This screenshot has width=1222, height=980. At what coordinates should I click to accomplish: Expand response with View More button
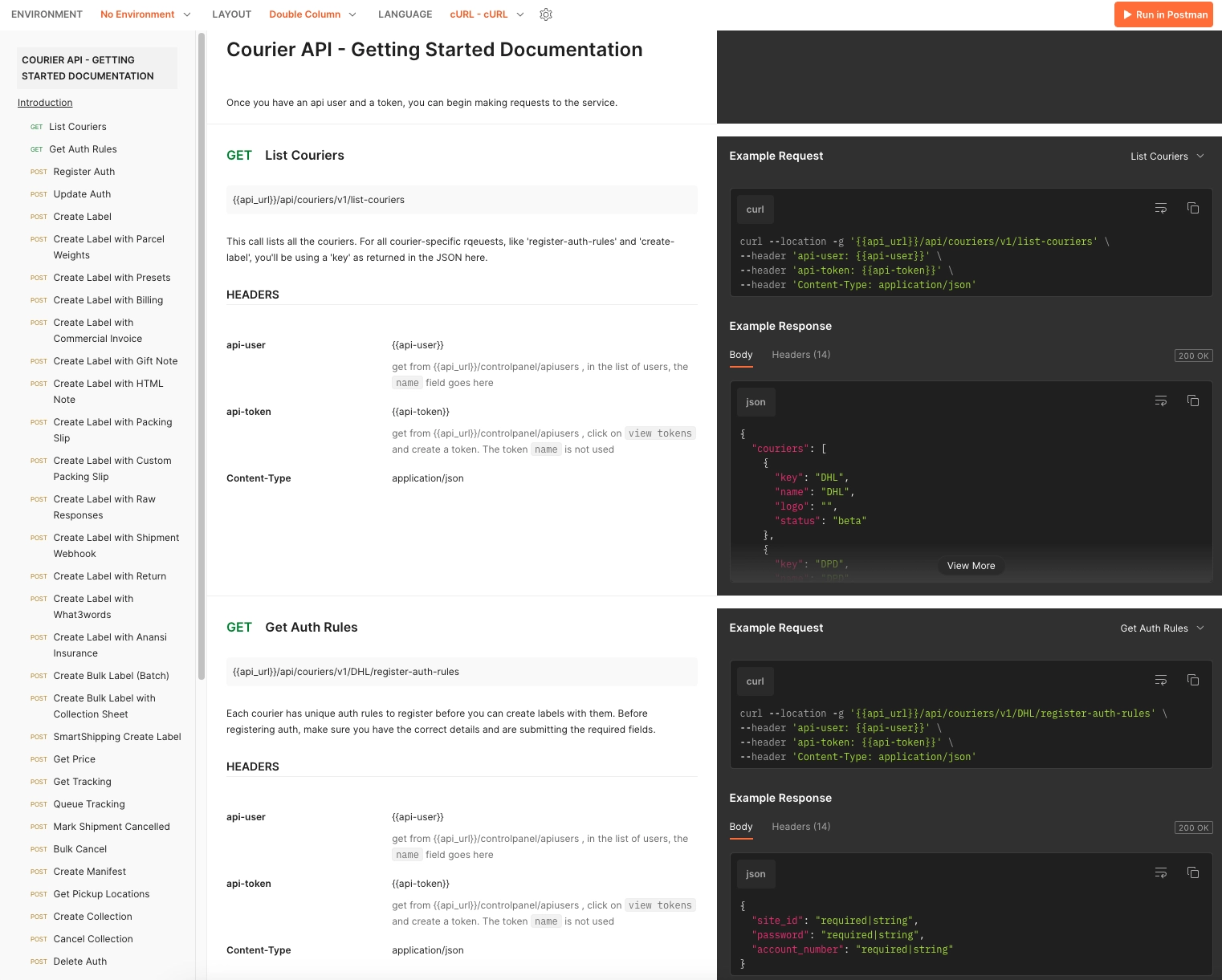click(x=971, y=566)
